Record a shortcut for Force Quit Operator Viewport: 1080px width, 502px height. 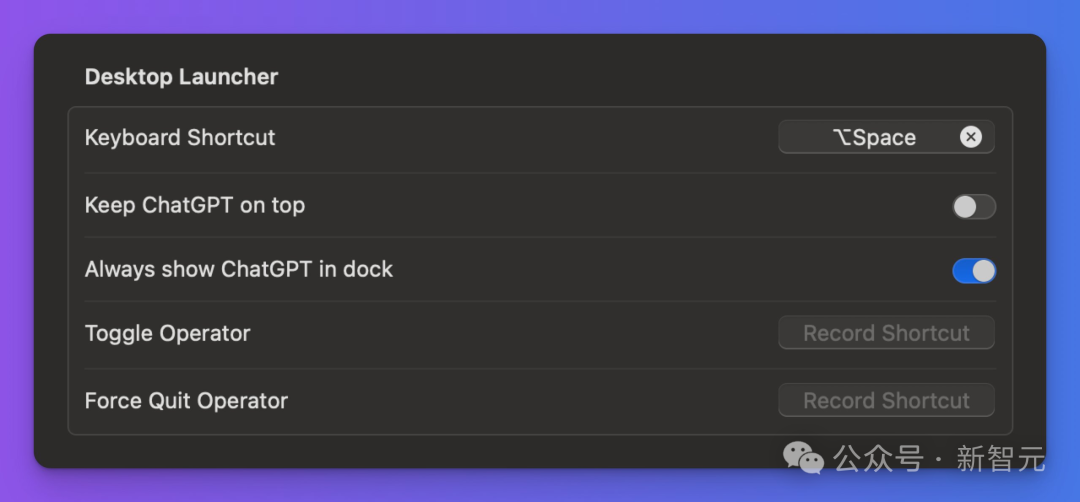[x=886, y=401]
